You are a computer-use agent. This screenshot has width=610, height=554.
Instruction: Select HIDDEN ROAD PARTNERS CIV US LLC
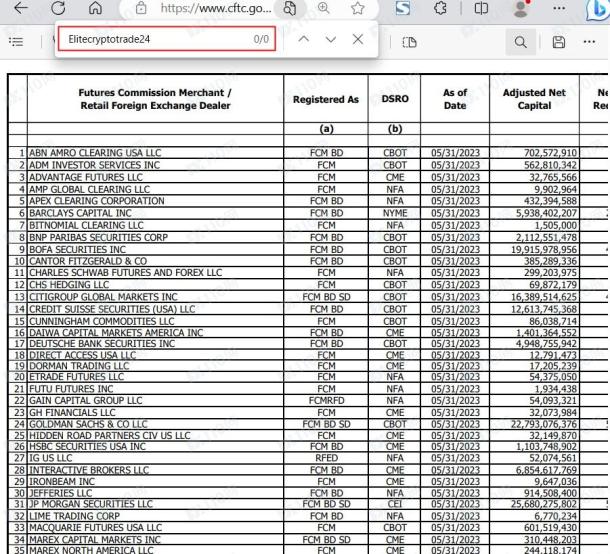[110, 436]
